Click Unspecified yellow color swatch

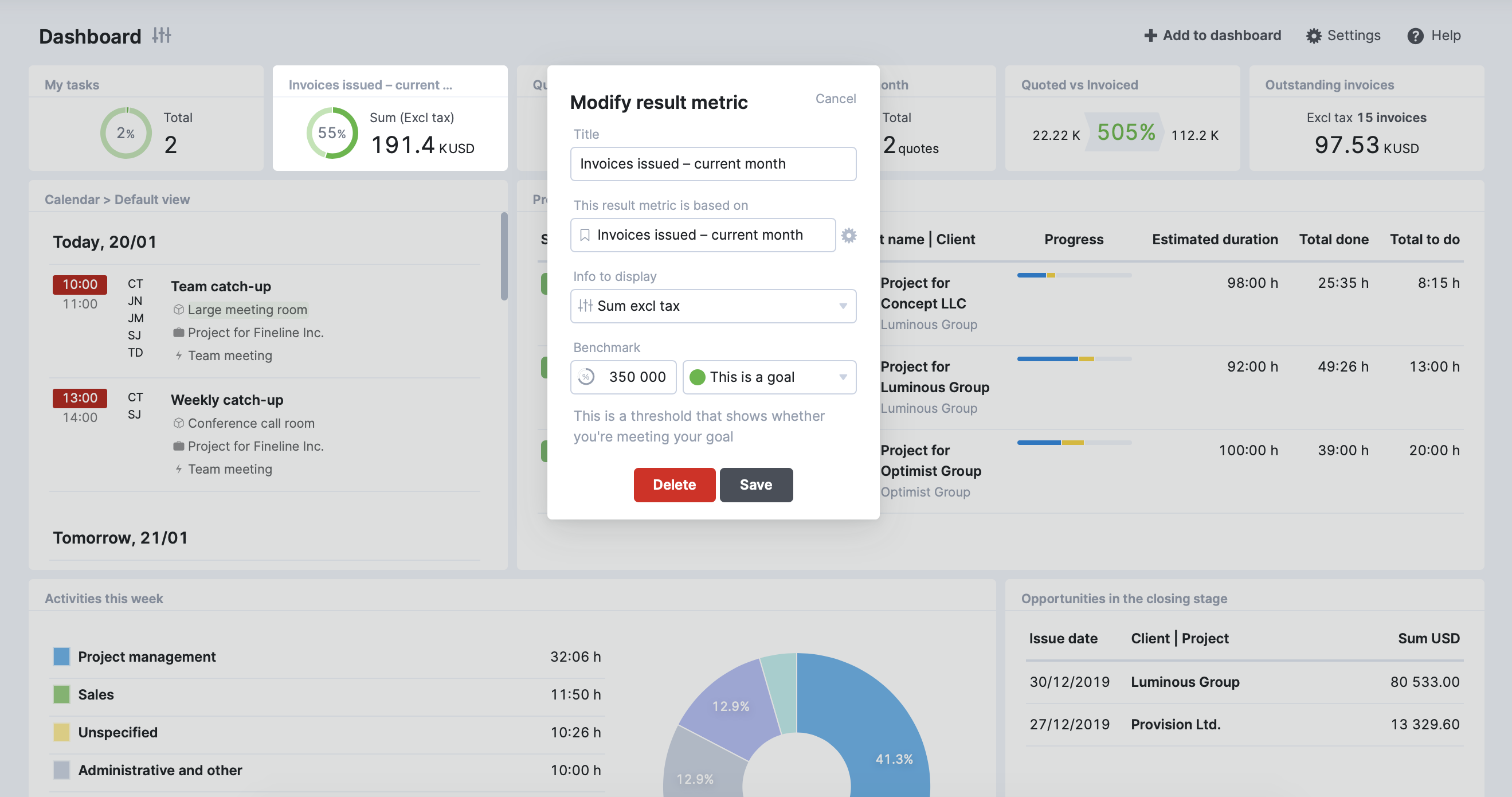point(61,732)
